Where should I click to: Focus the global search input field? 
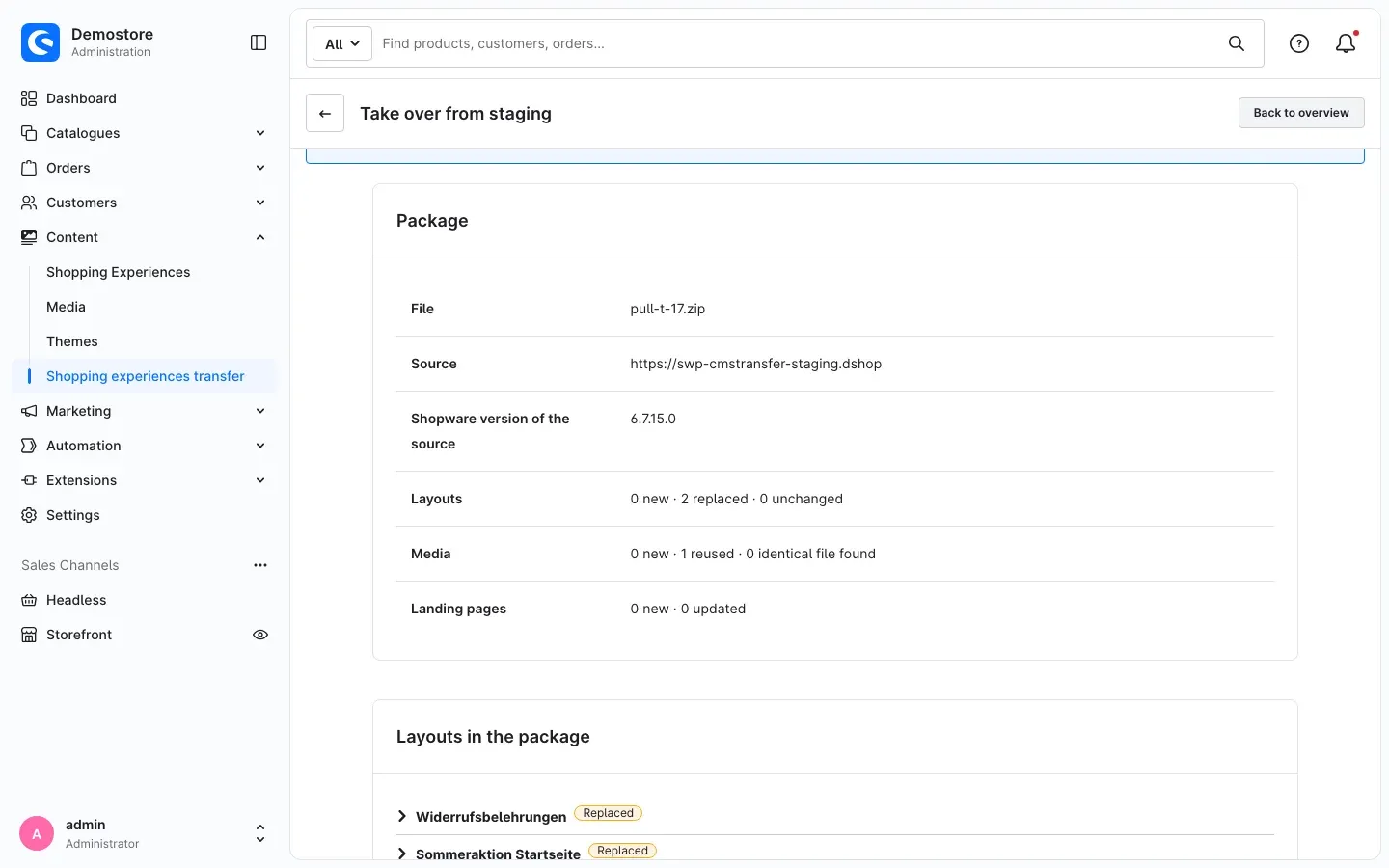pos(797,43)
